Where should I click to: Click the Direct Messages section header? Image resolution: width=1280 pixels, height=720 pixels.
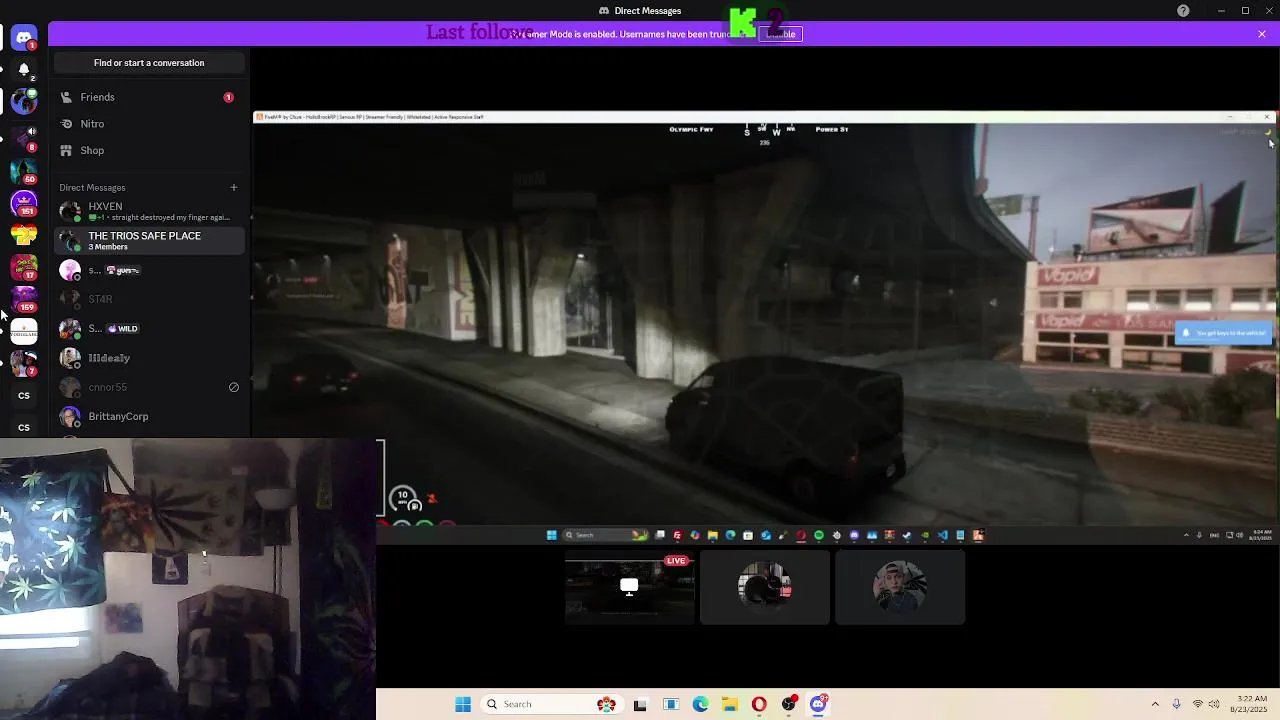[92, 187]
